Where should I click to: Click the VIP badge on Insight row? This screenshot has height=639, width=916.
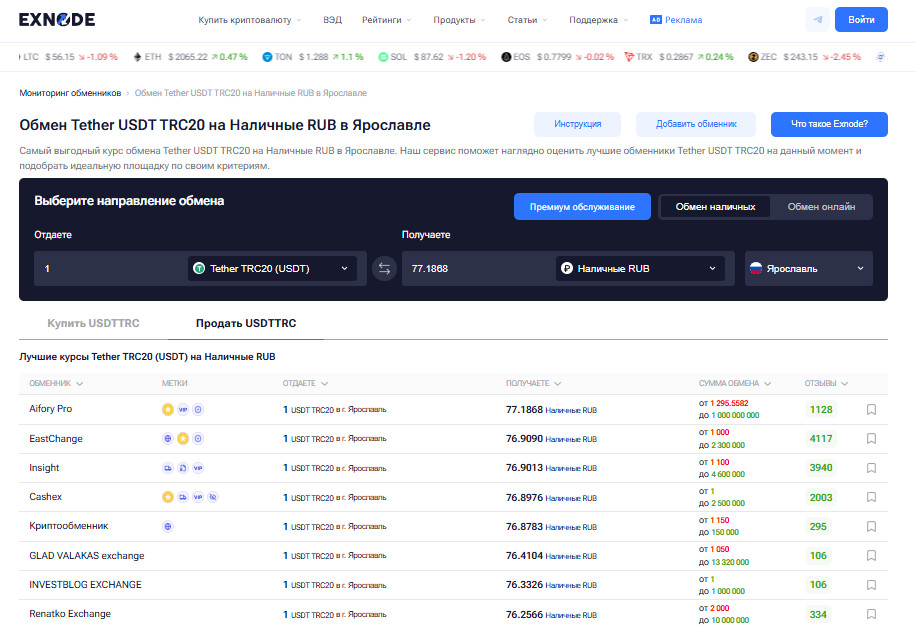(x=198, y=468)
